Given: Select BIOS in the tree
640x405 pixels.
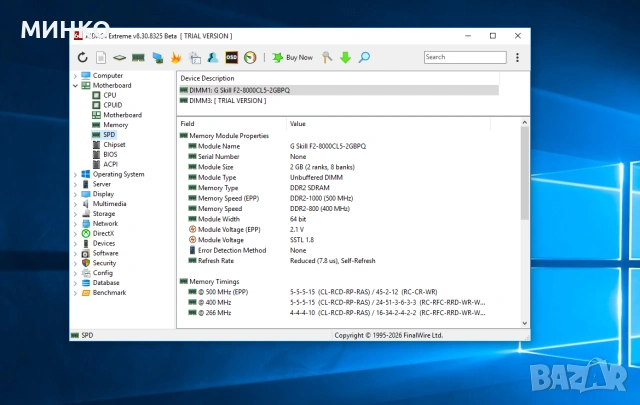Looking at the screenshot, I should click(x=110, y=154).
